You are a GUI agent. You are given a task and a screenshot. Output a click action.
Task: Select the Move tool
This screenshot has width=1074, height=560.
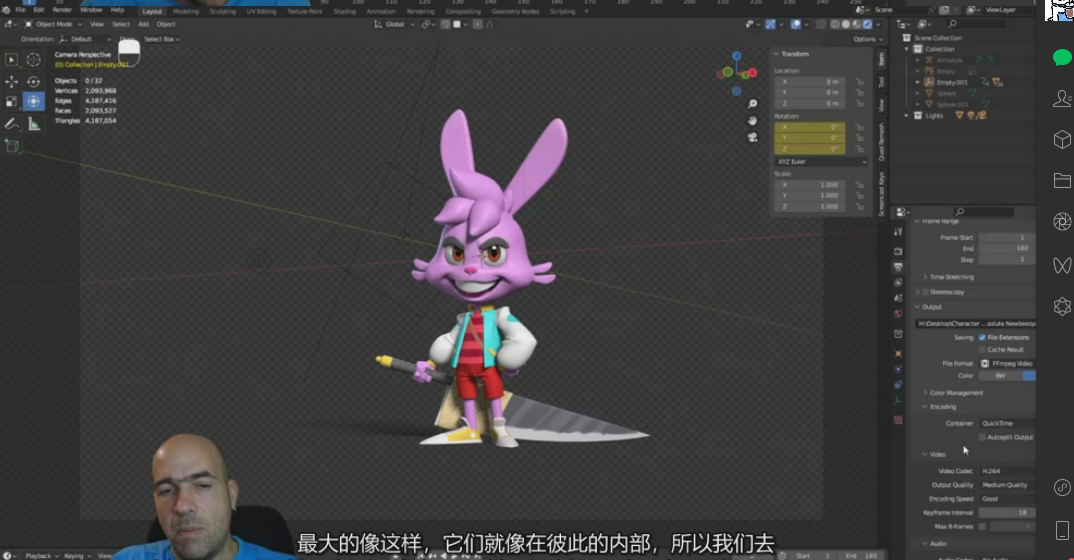[x=12, y=81]
